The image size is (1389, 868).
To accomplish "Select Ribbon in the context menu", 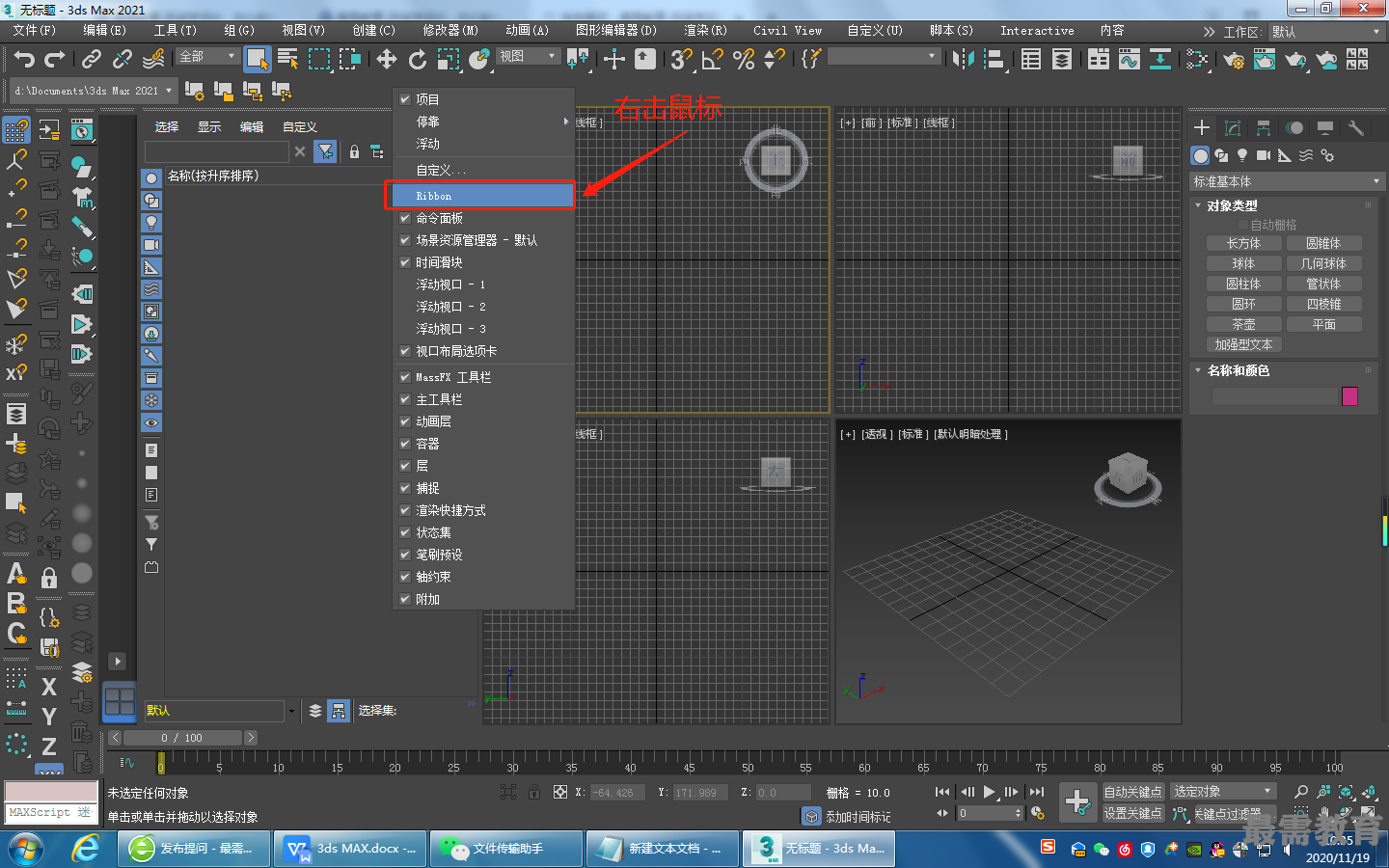I will pos(484,196).
